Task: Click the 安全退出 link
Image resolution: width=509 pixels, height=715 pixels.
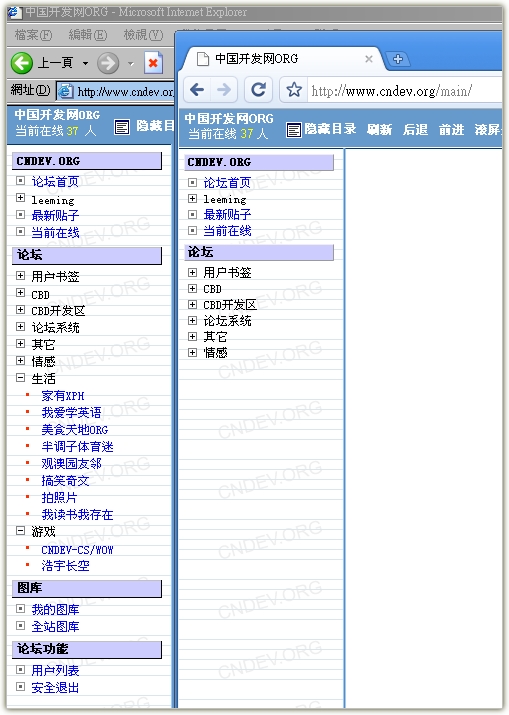Action: (55, 687)
